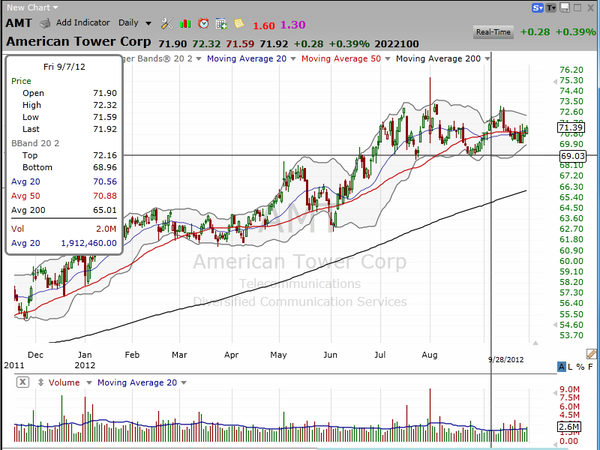
Task: Click BBand Bottom value 68.96
Action: 105,167
